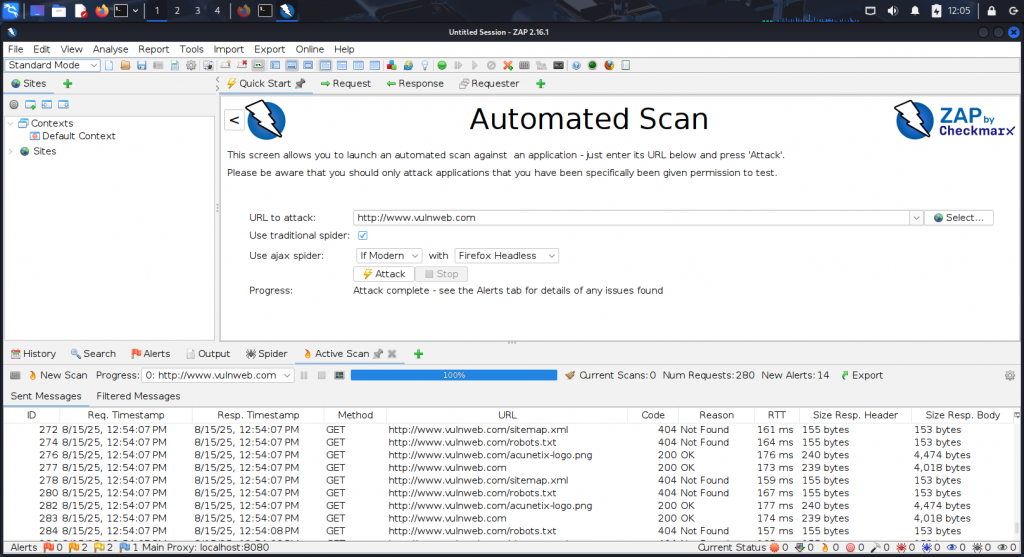
Task: Click the red X break points icon
Action: 507,65
